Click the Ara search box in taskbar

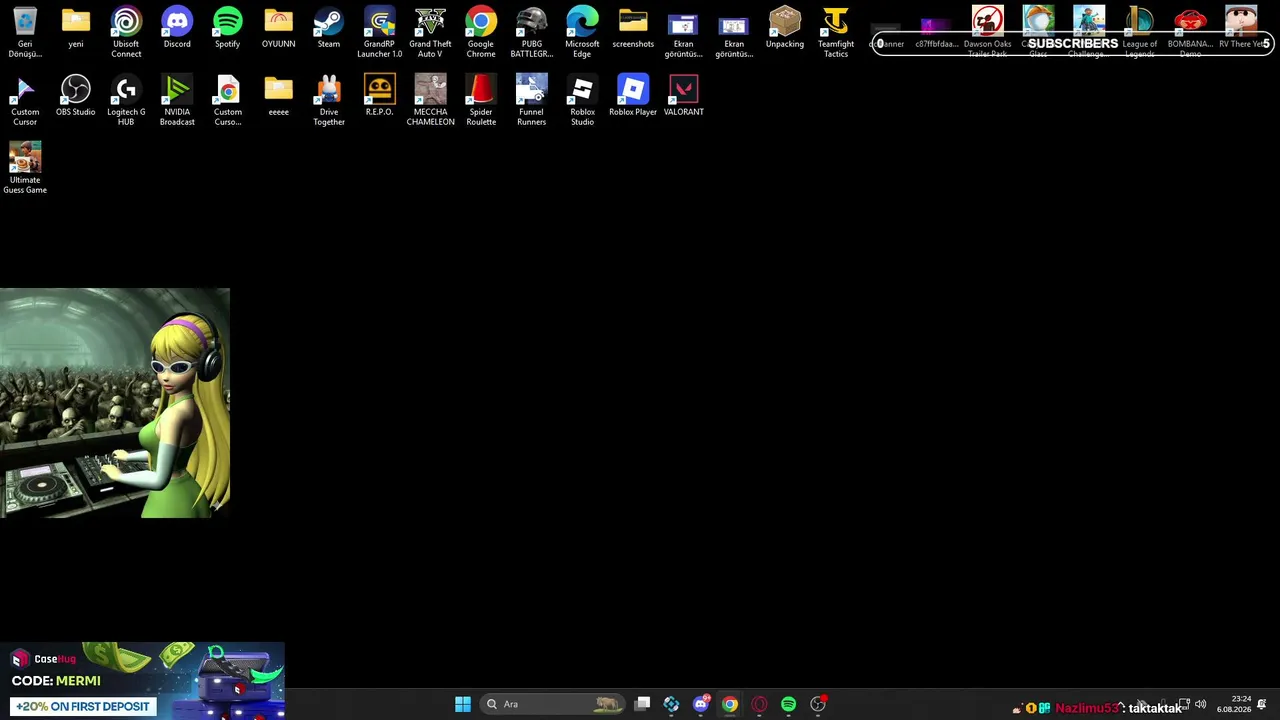pyautogui.click(x=554, y=704)
